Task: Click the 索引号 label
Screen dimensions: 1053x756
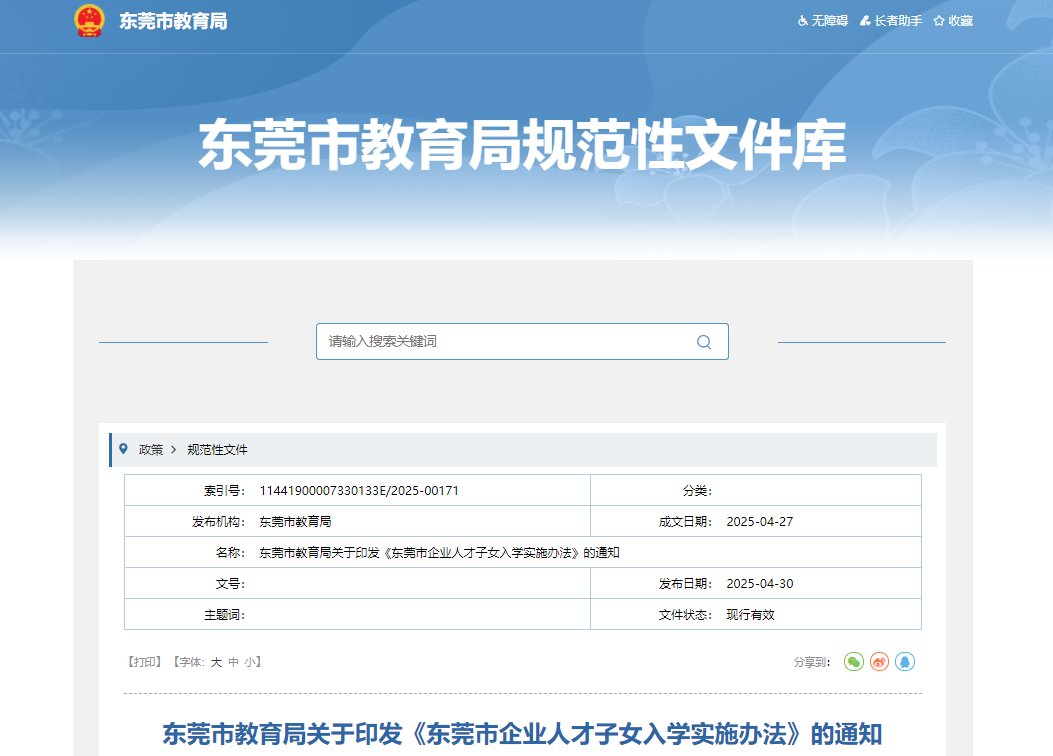Action: [x=224, y=491]
